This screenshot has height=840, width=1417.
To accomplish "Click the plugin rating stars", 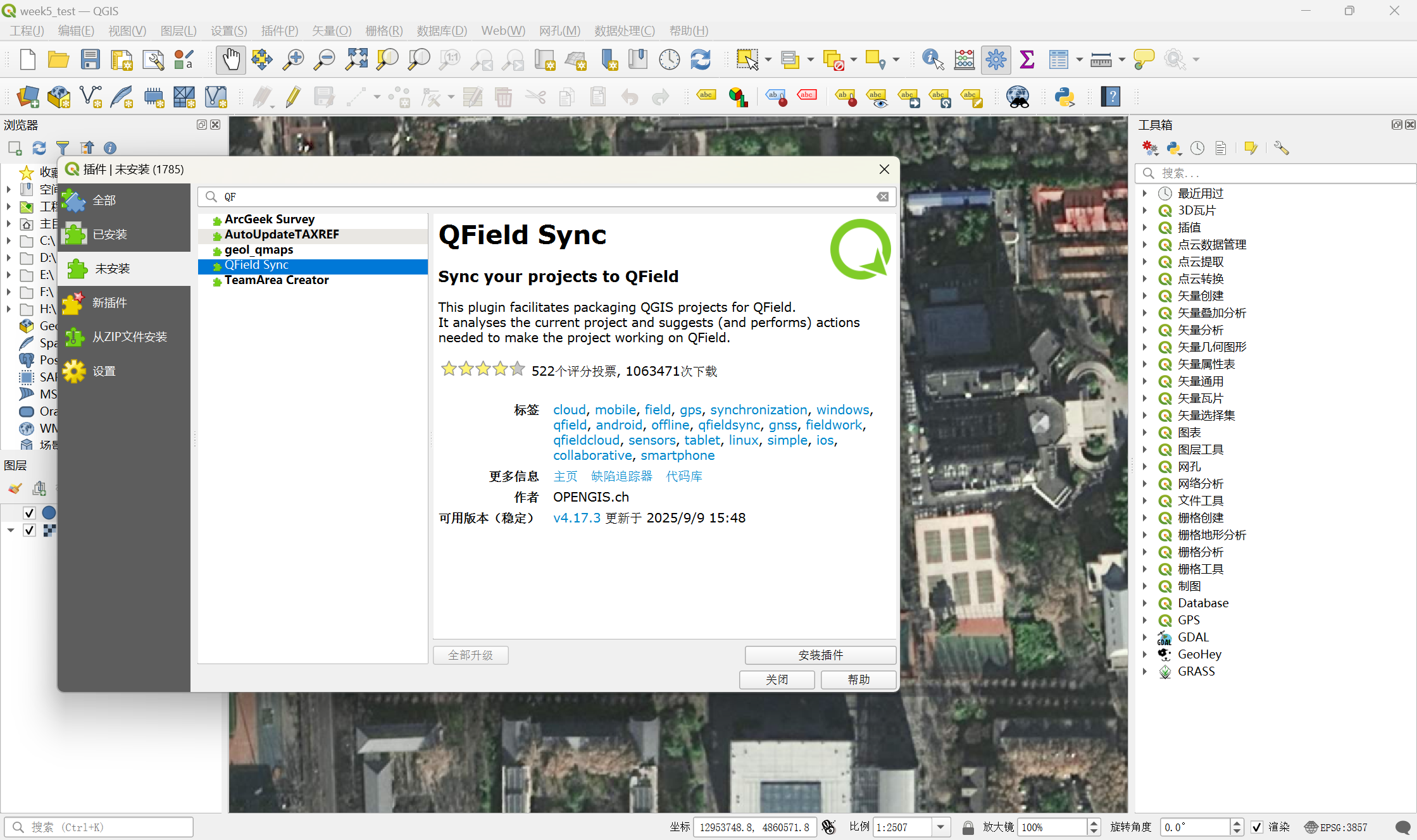I will coord(483,369).
